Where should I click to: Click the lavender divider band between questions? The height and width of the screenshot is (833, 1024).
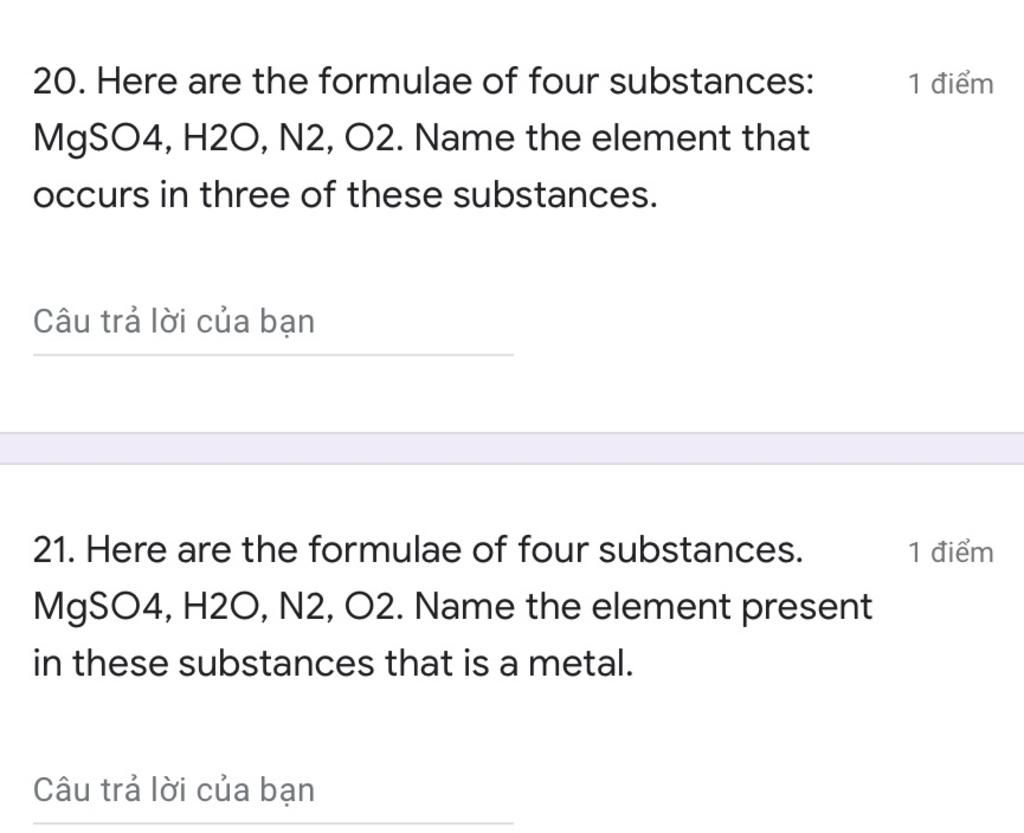coord(512,448)
